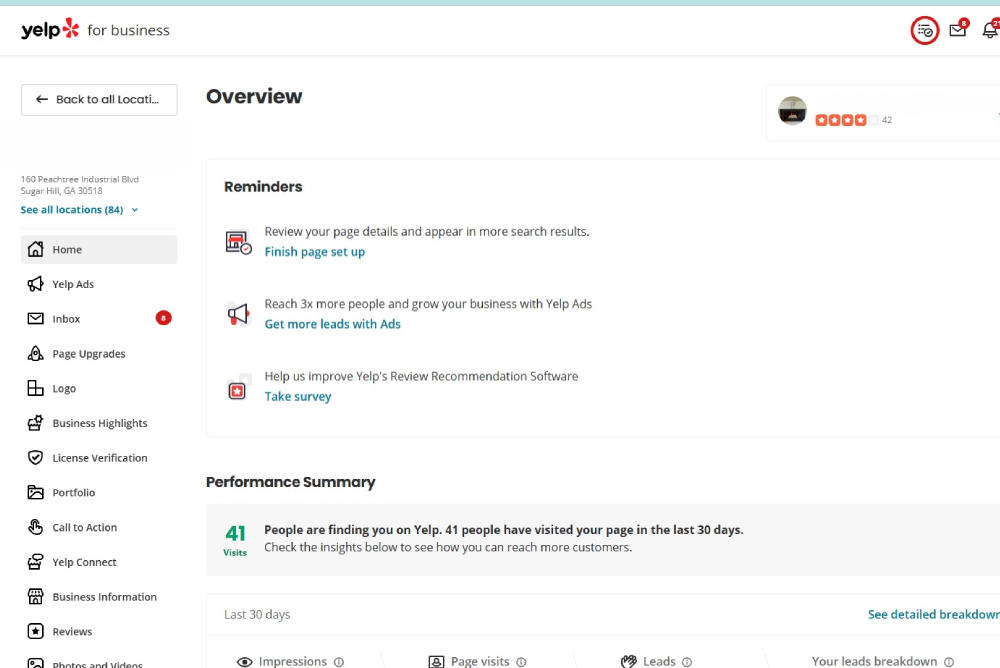The height and width of the screenshot is (668, 1000).
Task: Open the Yelp Ads menu item
Action: coord(99,284)
